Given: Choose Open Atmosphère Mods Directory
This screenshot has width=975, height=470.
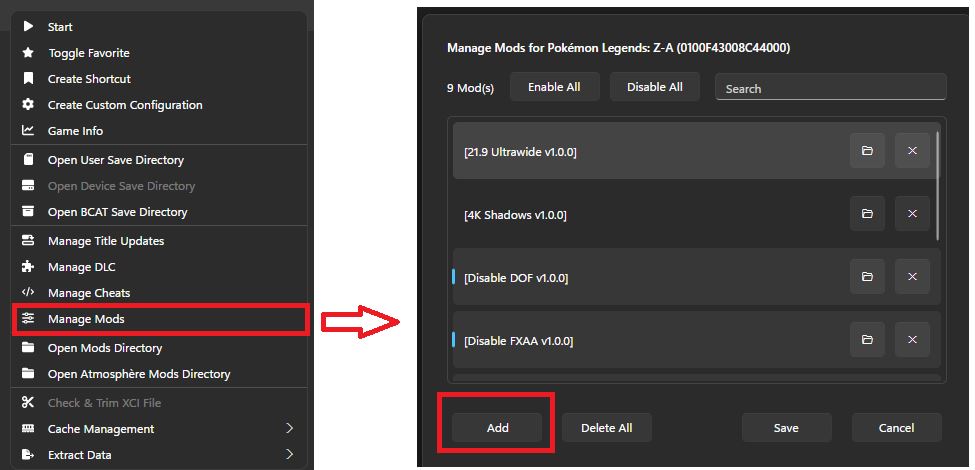Looking at the screenshot, I should (159, 374).
